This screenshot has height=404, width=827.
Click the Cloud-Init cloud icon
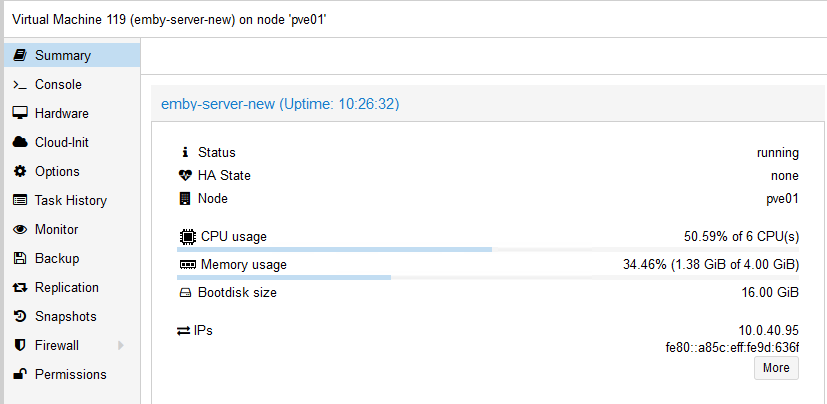[19, 143]
